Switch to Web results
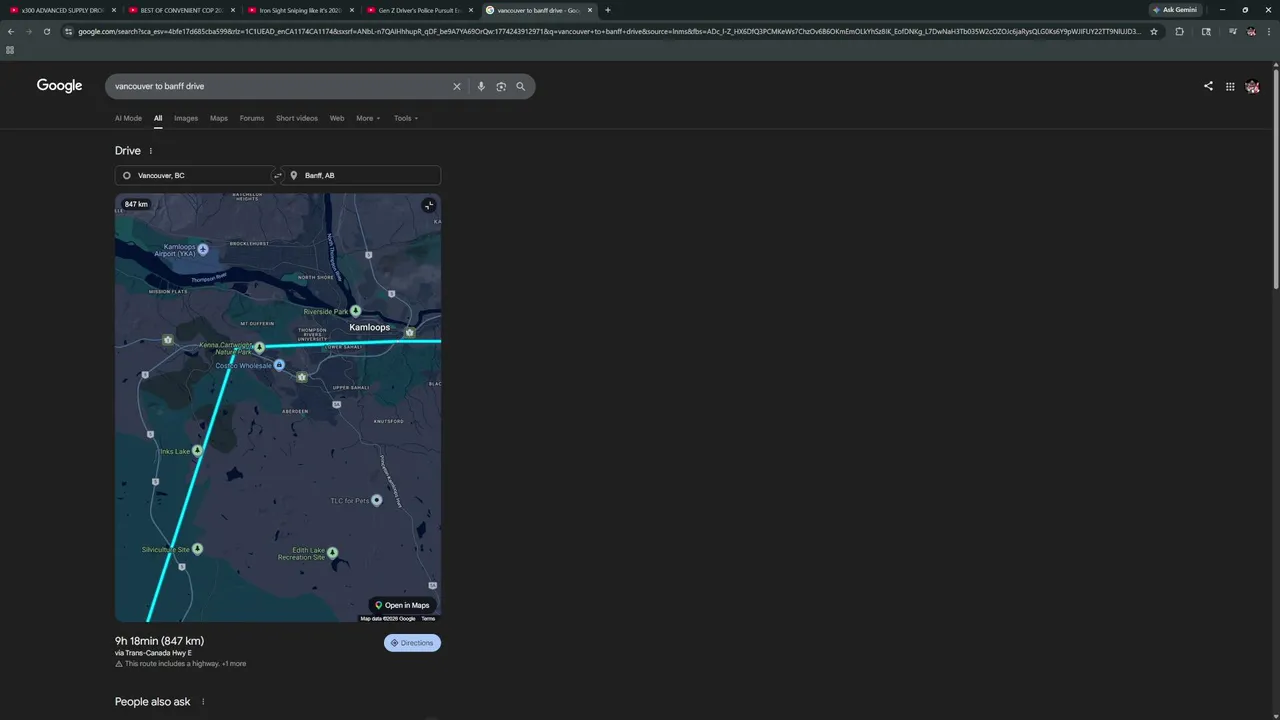 point(337,118)
